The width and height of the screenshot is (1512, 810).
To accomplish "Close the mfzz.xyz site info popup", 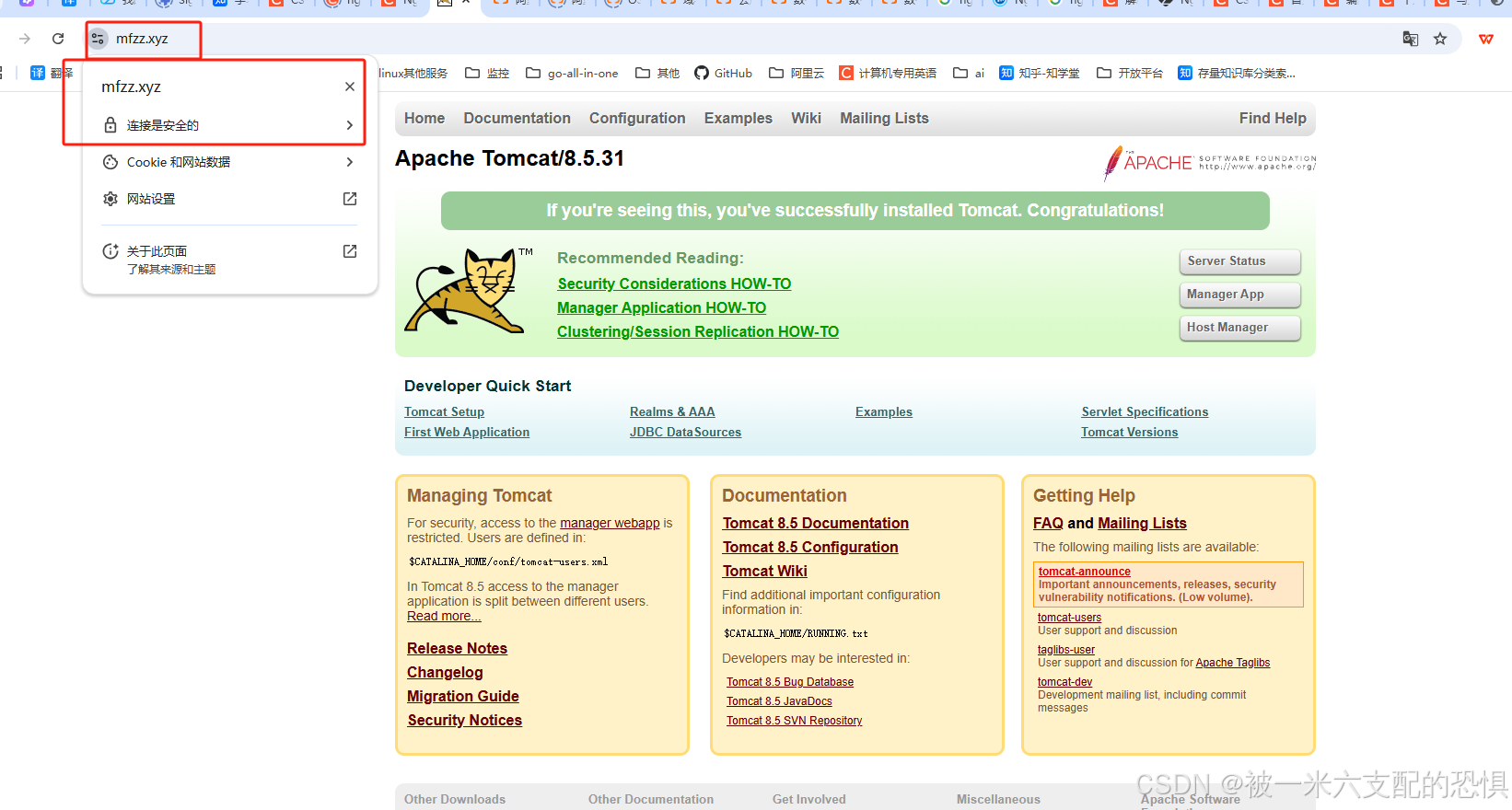I will click(350, 87).
